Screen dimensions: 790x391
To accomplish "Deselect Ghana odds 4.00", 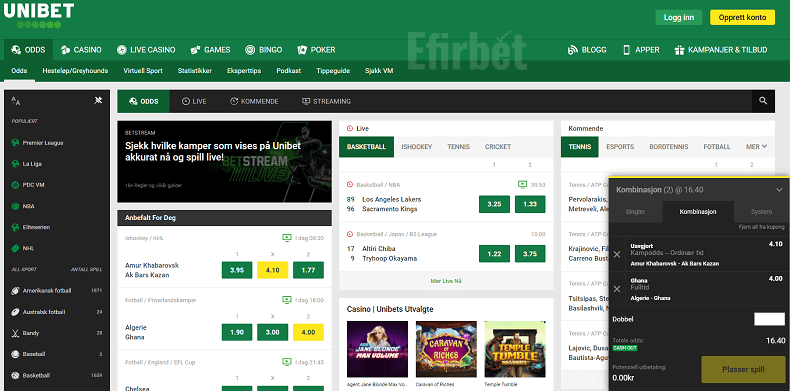I will click(308, 332).
